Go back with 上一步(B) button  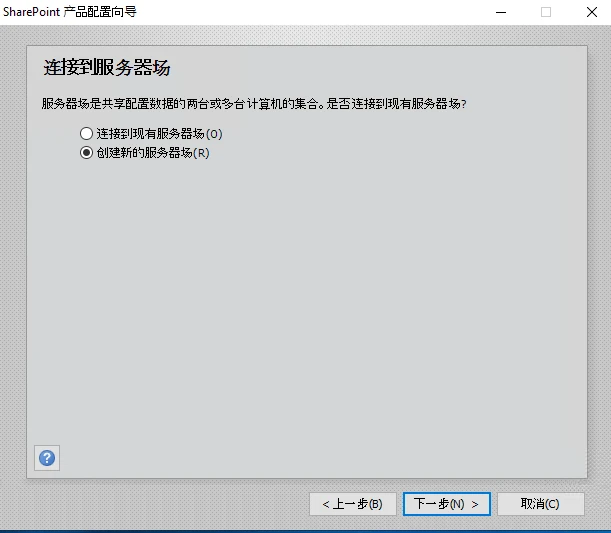pos(353,504)
